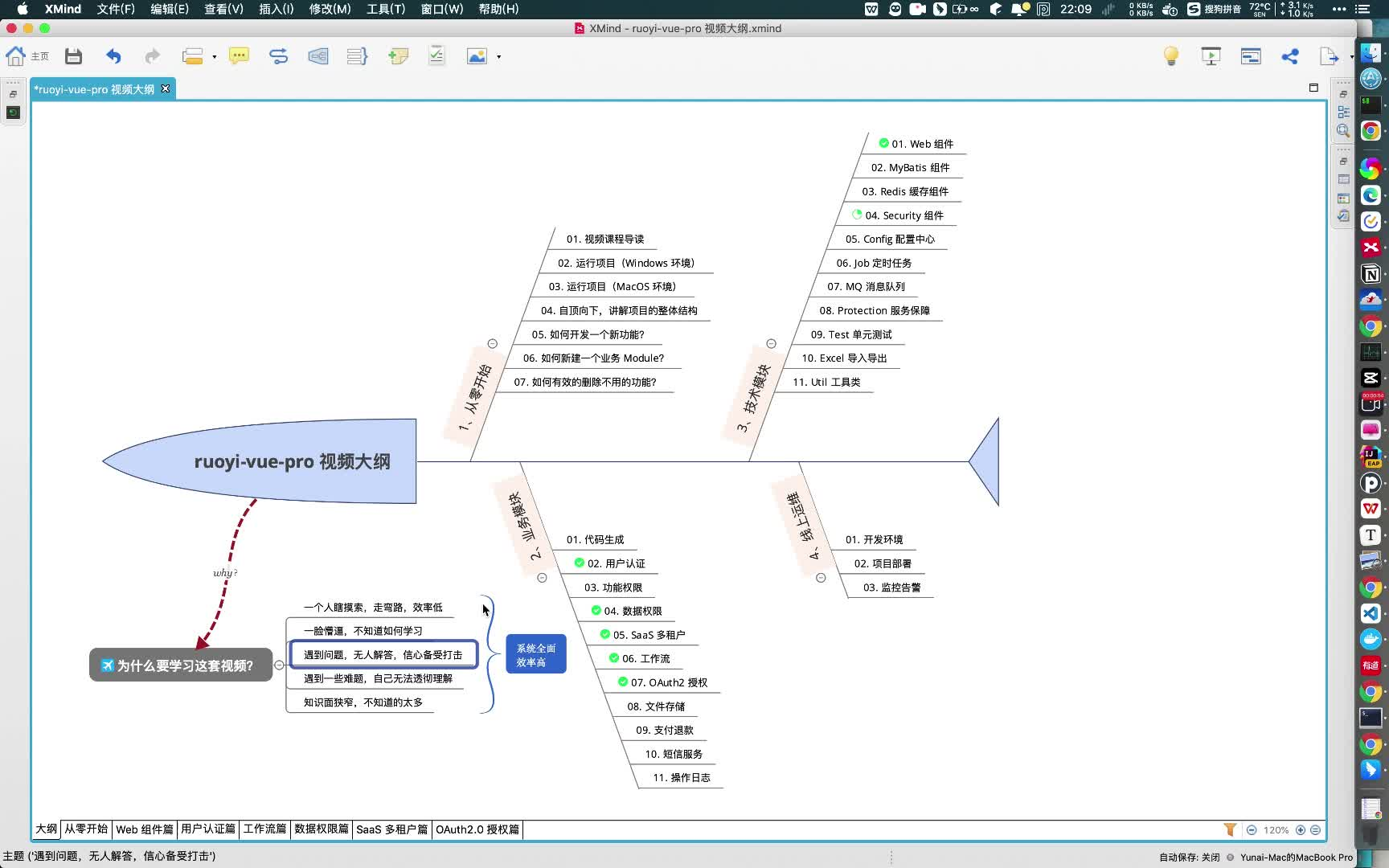
Task: Open Finder from the Dock
Action: pos(1371,54)
